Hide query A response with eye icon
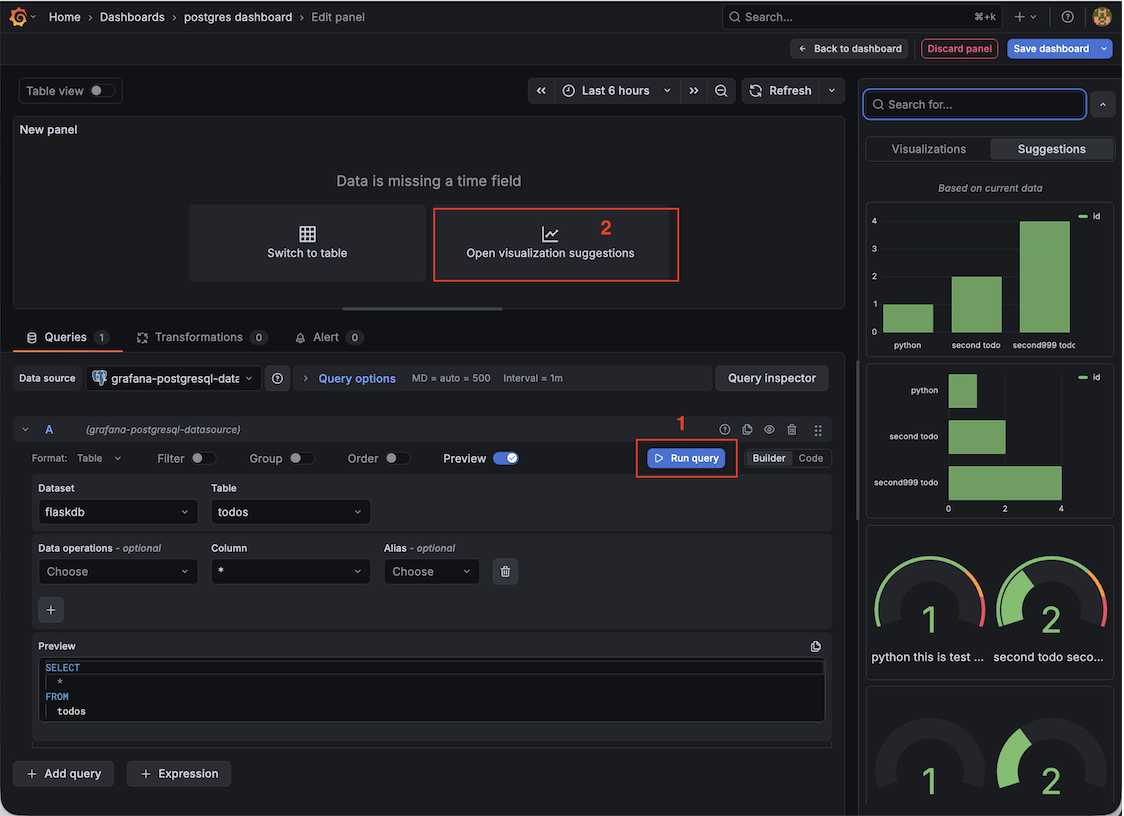The height and width of the screenshot is (816, 1124). (x=769, y=430)
